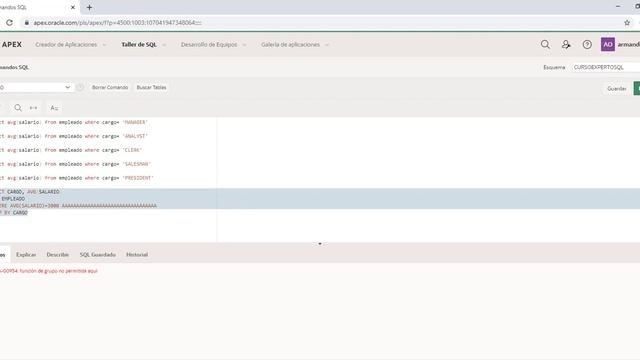Click Guardar button
640x360 pixels.
pos(617,89)
